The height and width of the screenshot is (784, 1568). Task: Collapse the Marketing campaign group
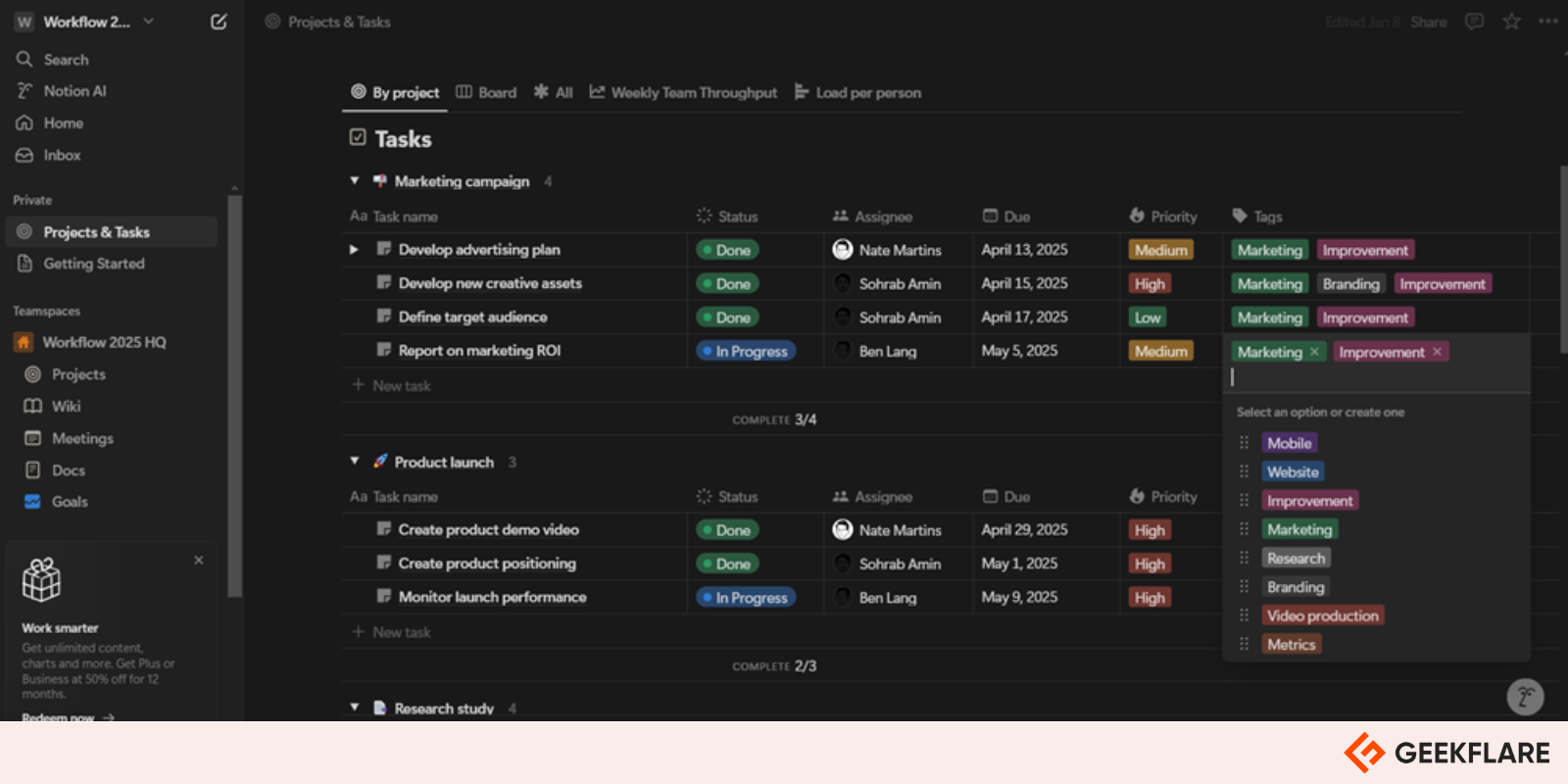(x=355, y=181)
